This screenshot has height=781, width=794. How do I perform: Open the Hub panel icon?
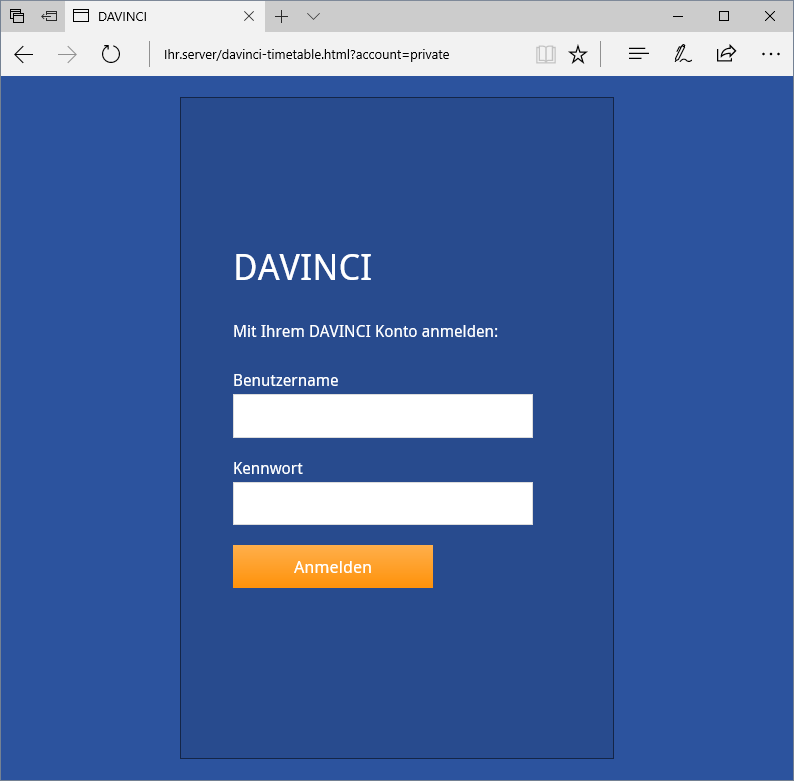tap(639, 54)
